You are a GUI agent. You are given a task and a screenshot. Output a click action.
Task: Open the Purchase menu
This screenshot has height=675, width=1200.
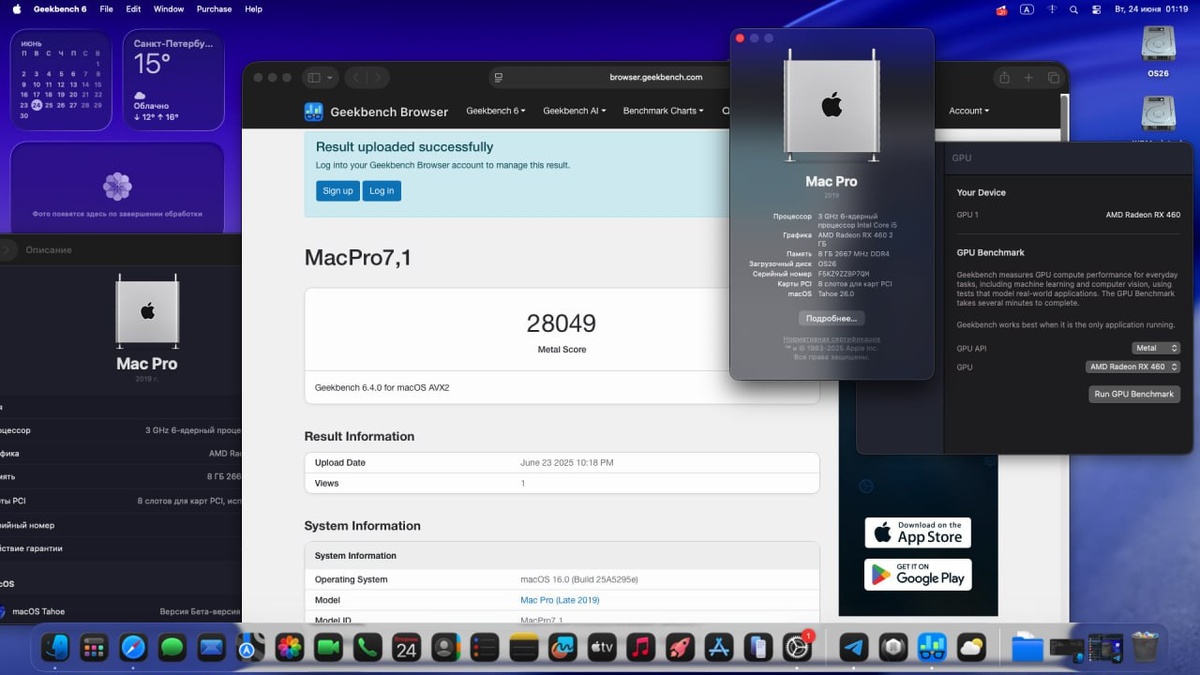[214, 9]
